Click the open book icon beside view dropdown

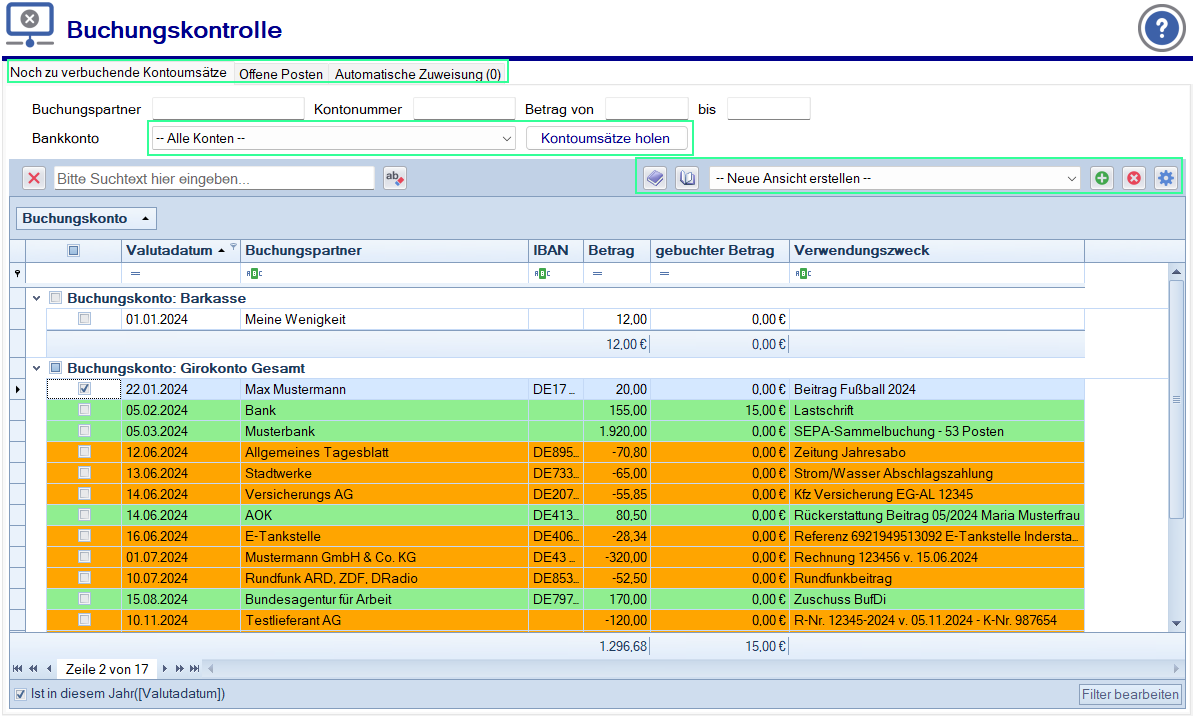(x=687, y=178)
